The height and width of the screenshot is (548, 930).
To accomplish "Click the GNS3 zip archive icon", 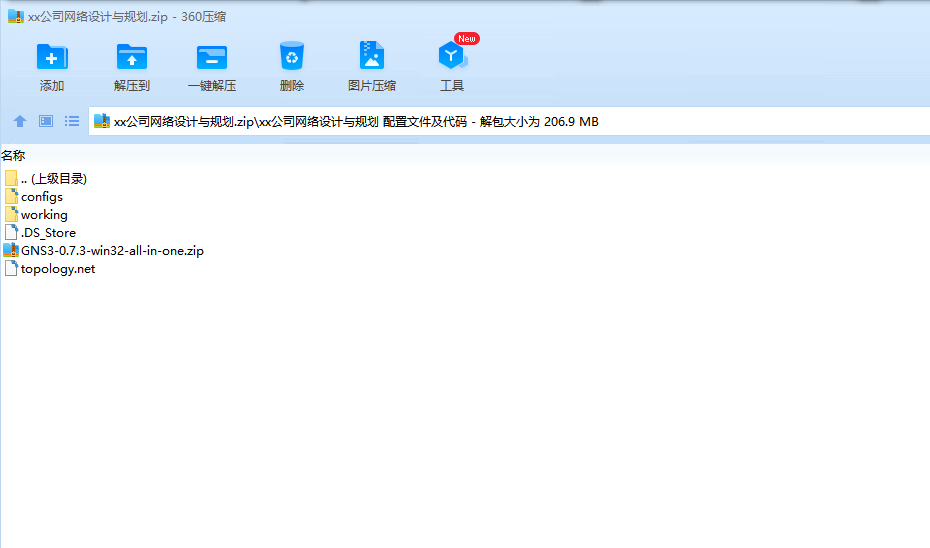I will click(x=11, y=250).
